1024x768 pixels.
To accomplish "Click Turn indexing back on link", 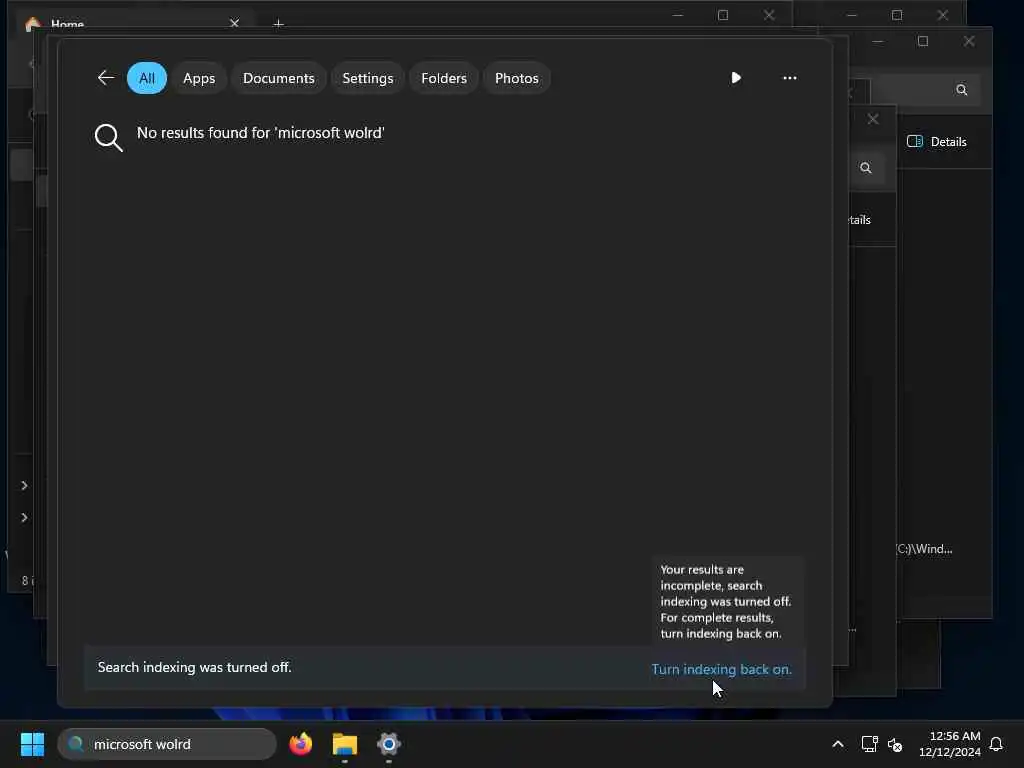I will [x=721, y=669].
